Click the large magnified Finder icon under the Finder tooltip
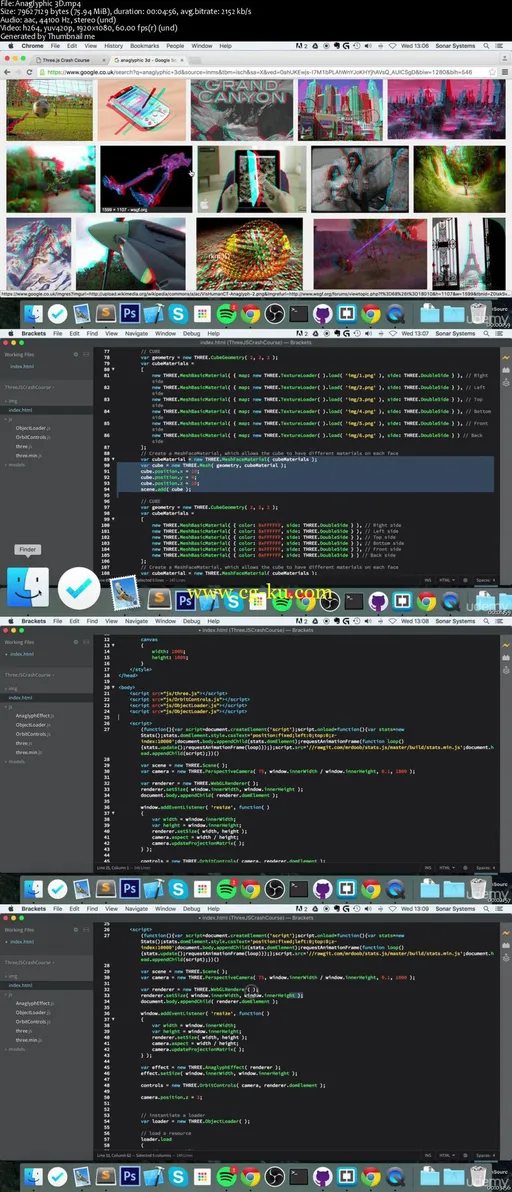Viewport: 512px width, 1192px height. click(28, 587)
